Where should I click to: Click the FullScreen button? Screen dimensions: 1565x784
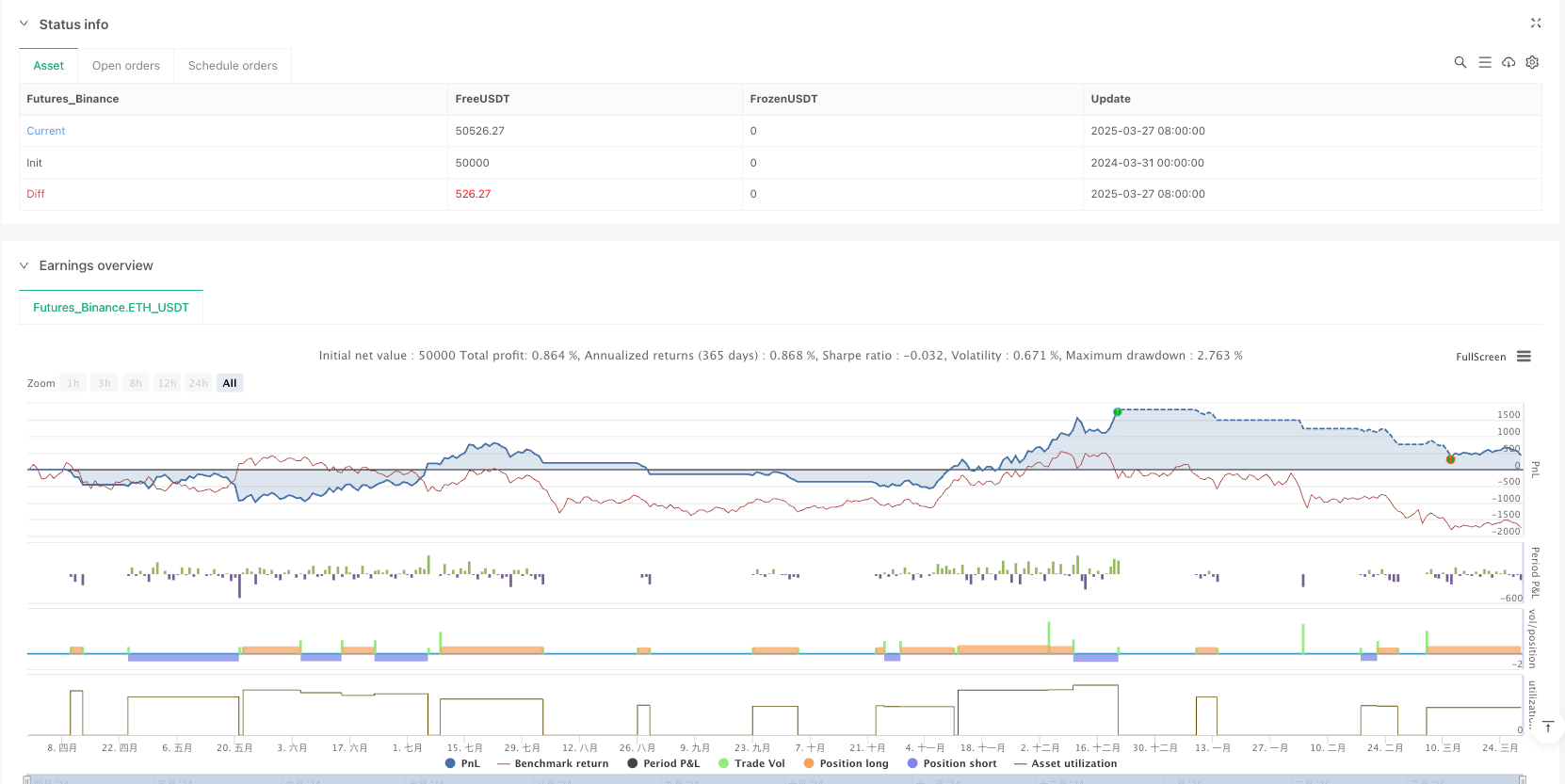click(1480, 357)
